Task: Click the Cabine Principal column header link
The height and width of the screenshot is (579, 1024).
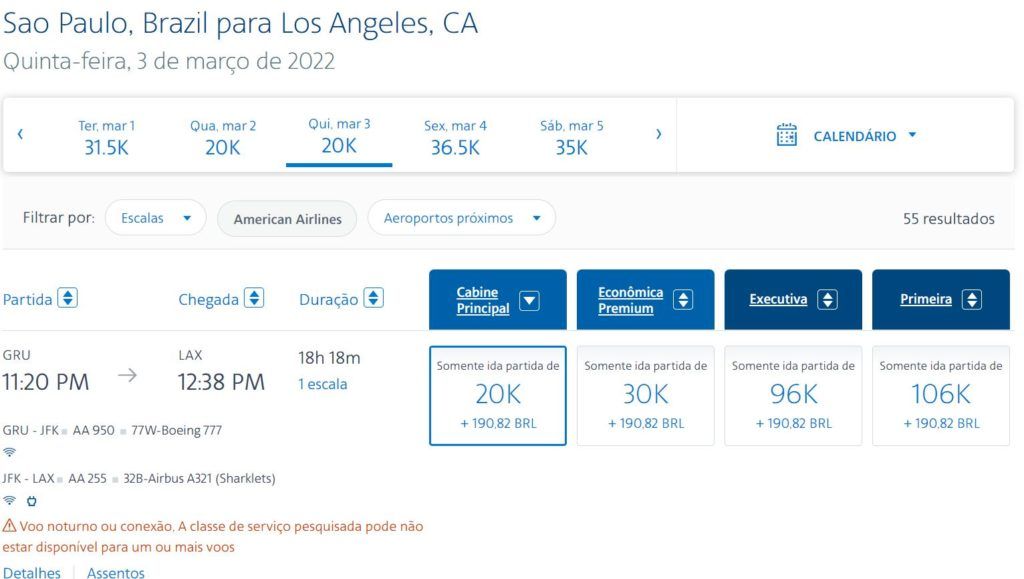Action: (483, 300)
